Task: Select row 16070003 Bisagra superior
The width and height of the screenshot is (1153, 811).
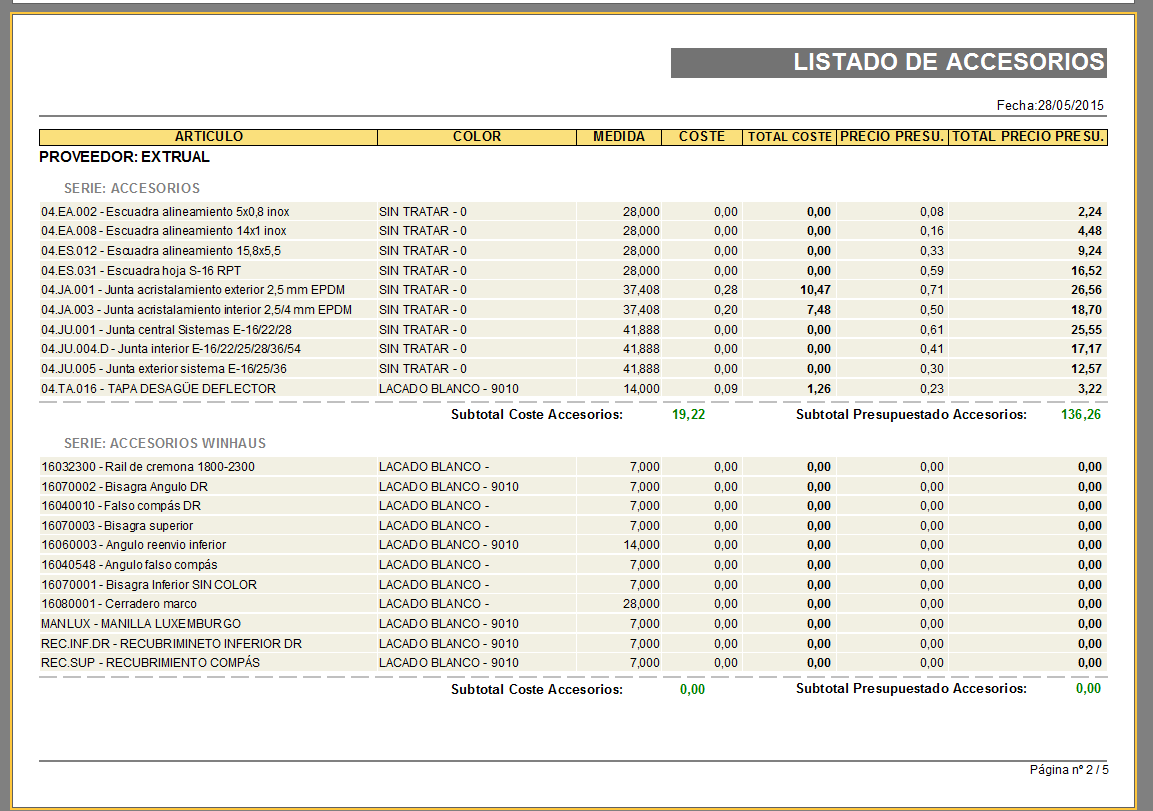Action: tap(573, 526)
